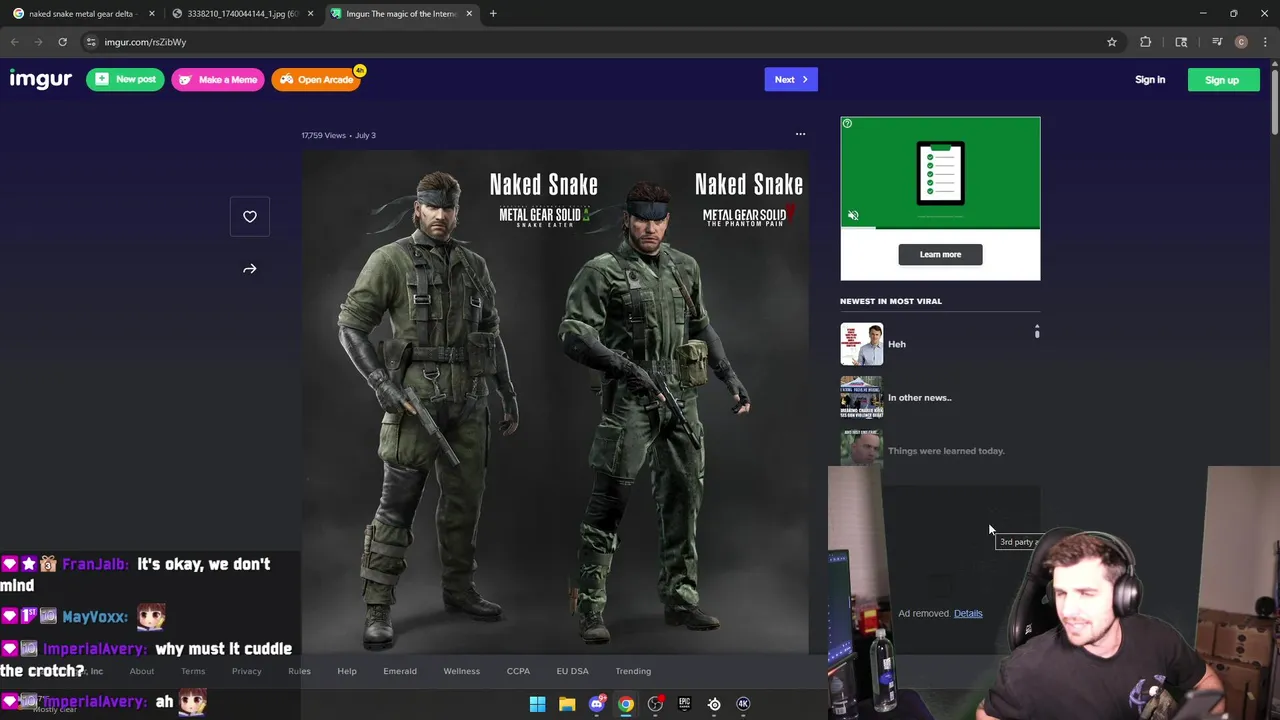Open the CCPA footer link
The width and height of the screenshot is (1280, 720).
pos(518,671)
